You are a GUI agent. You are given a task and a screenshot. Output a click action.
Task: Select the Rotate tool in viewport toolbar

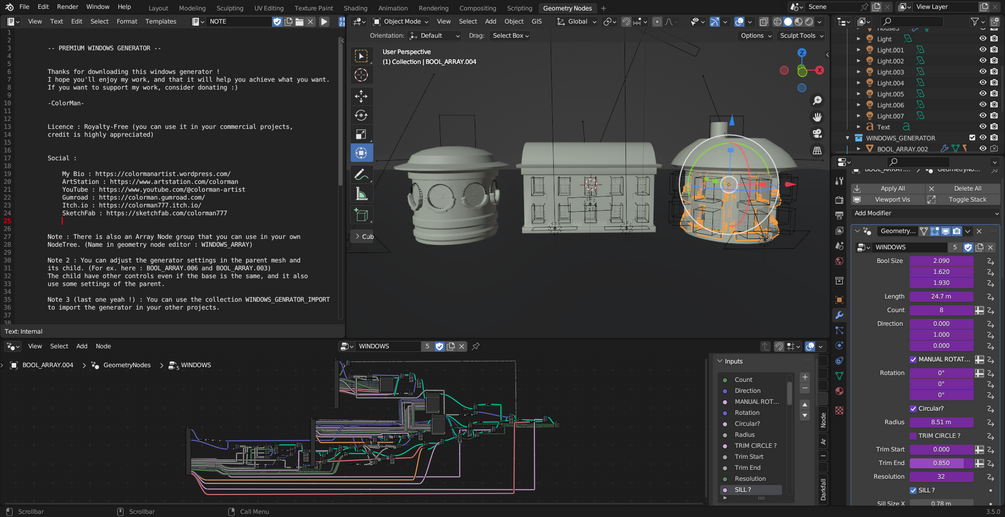361,115
